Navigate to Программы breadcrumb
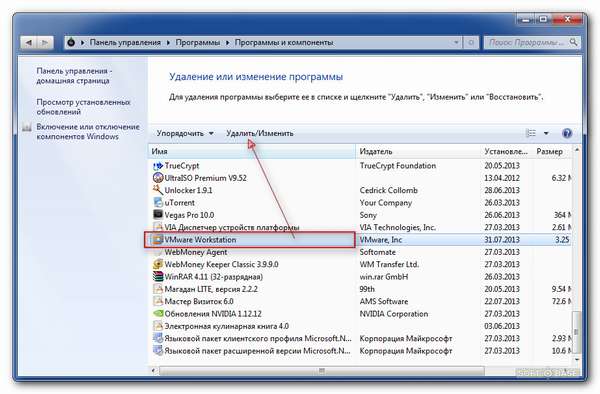The width and height of the screenshot is (600, 394). pos(198,42)
